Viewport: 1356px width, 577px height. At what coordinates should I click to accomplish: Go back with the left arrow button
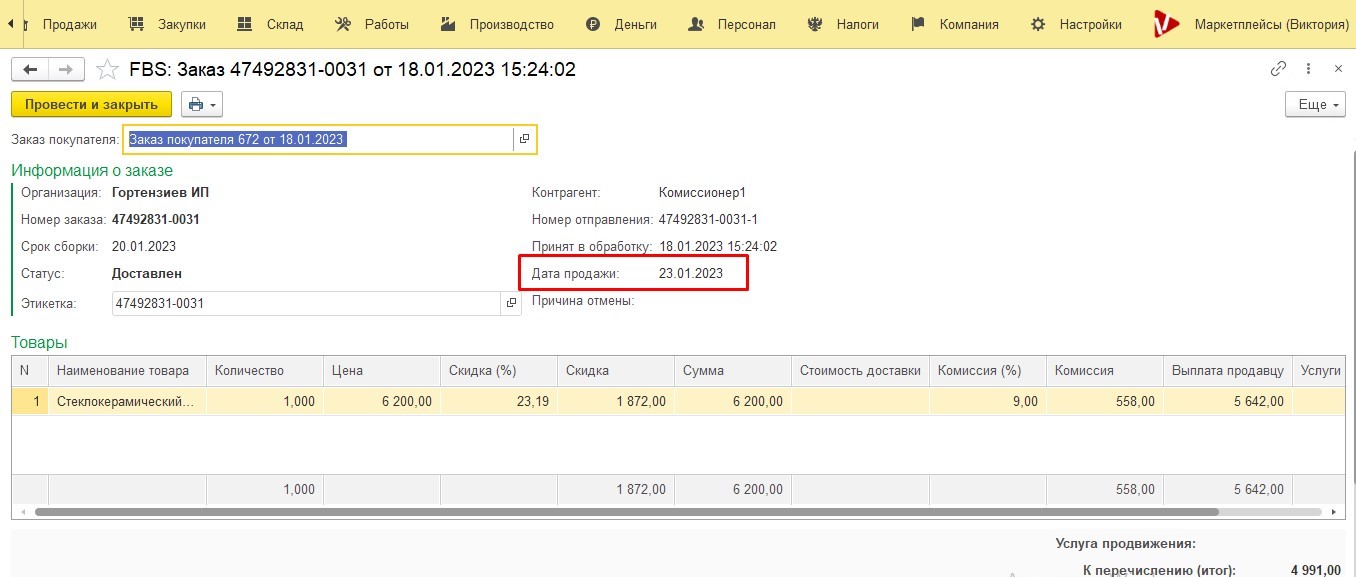pos(30,69)
